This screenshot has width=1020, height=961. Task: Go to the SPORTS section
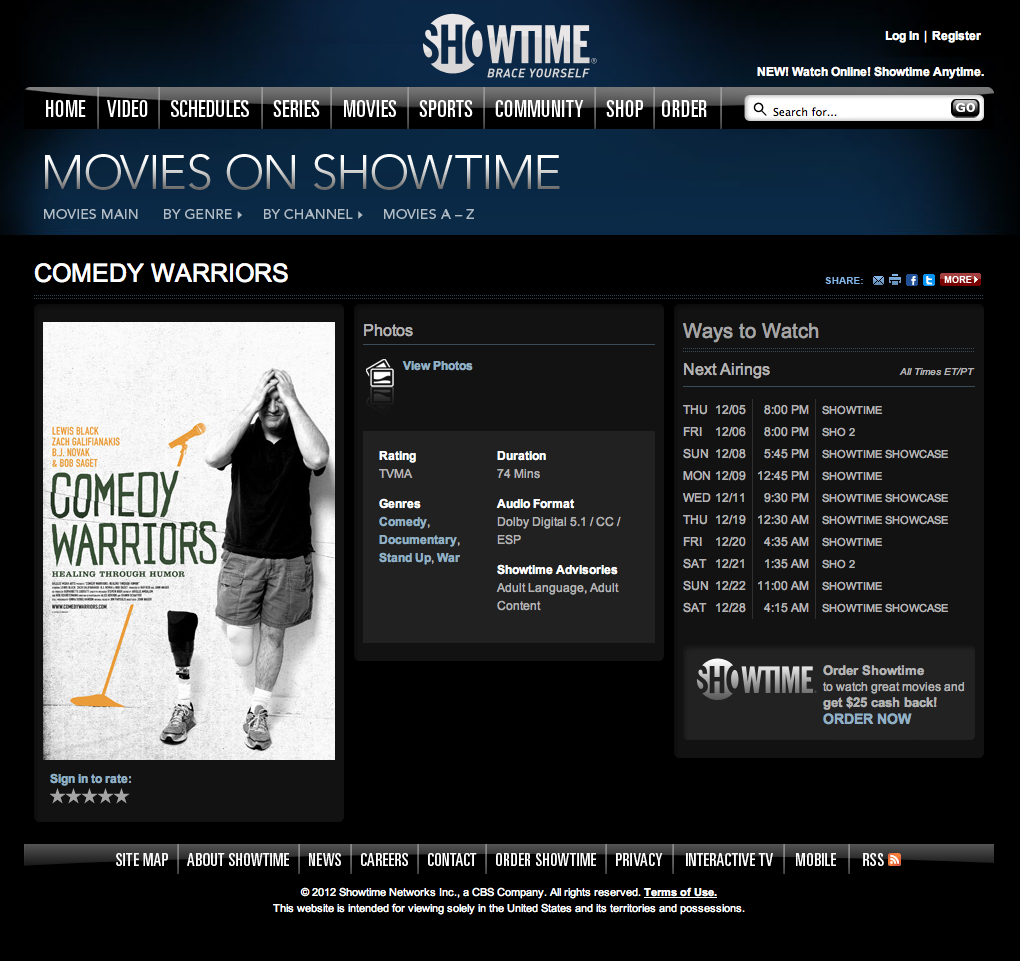446,109
